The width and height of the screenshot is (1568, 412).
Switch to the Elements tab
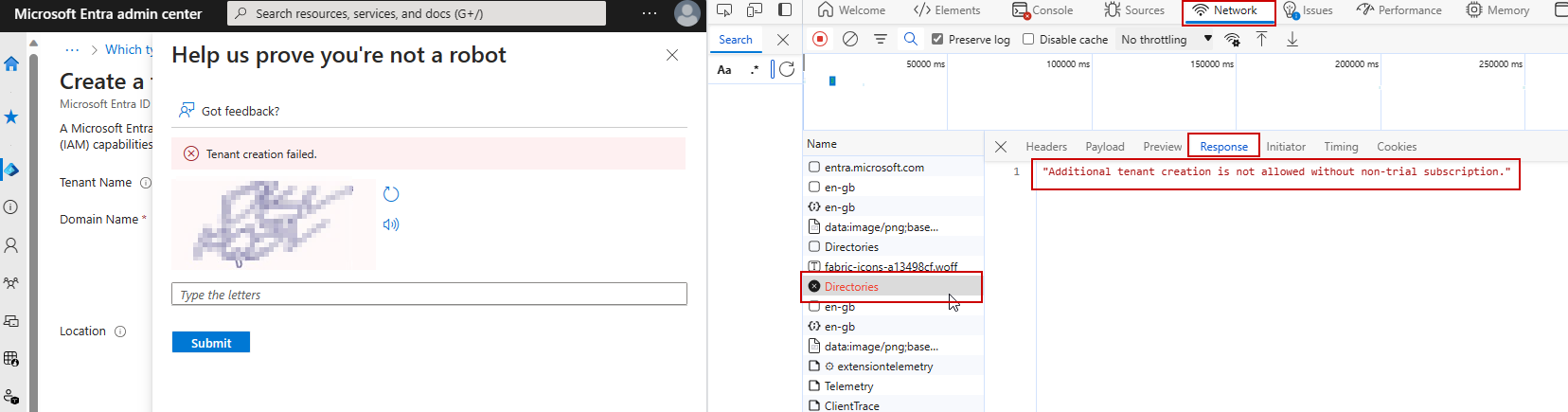[x=946, y=10]
